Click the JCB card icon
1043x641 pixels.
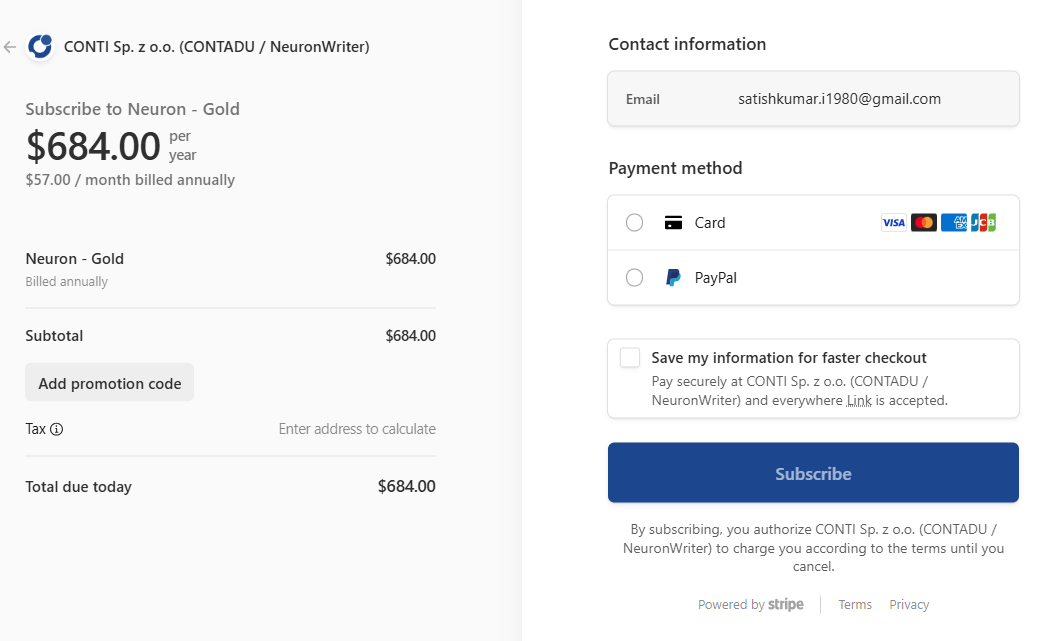pyautogui.click(x=983, y=222)
